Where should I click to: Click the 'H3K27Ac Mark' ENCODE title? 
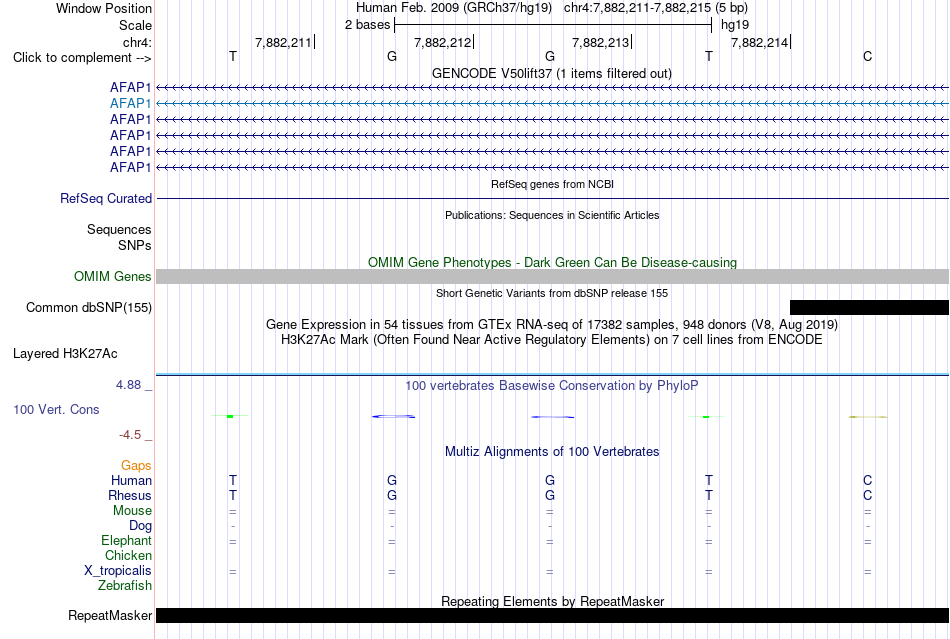(552, 339)
